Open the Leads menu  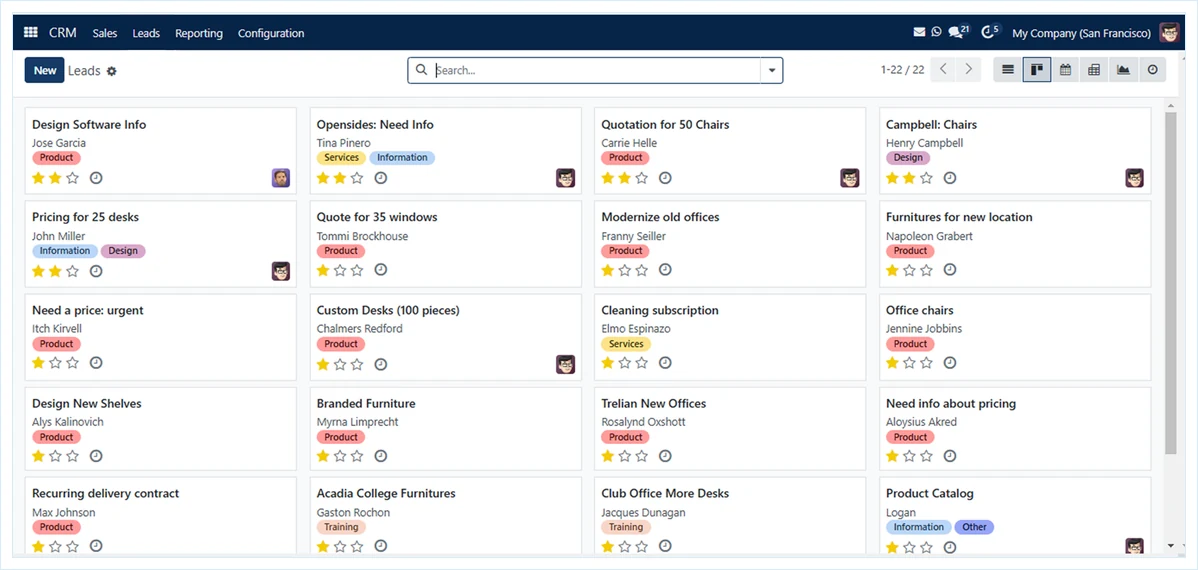click(146, 33)
